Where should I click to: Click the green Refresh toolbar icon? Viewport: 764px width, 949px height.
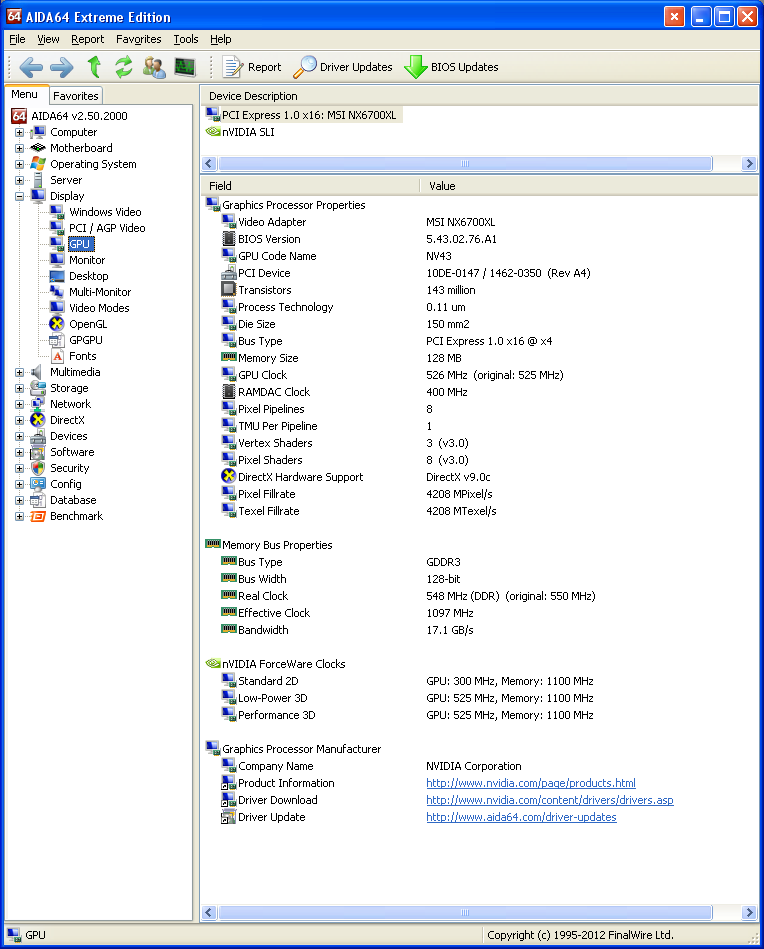[x=124, y=67]
